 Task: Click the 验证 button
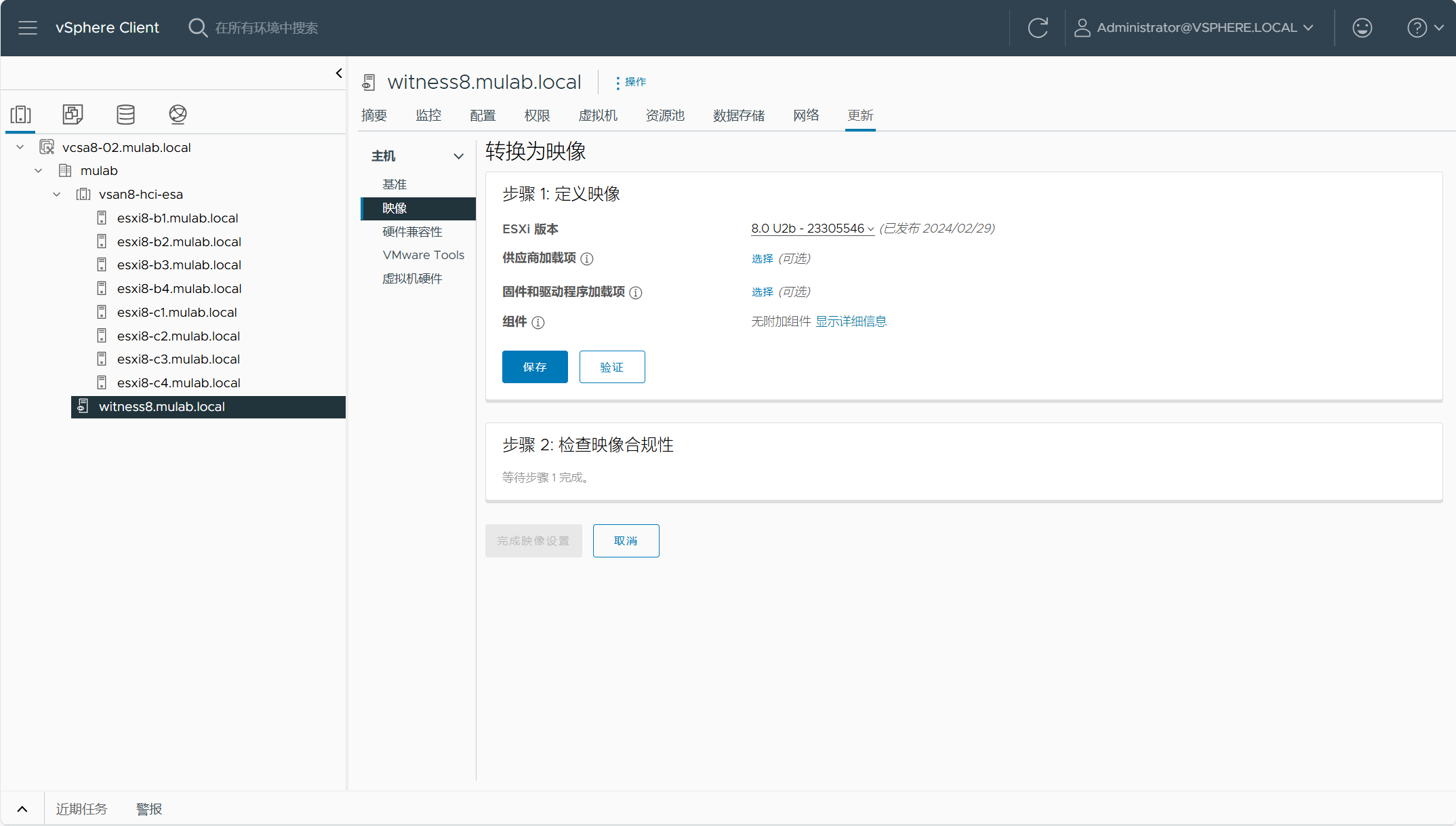(x=612, y=367)
